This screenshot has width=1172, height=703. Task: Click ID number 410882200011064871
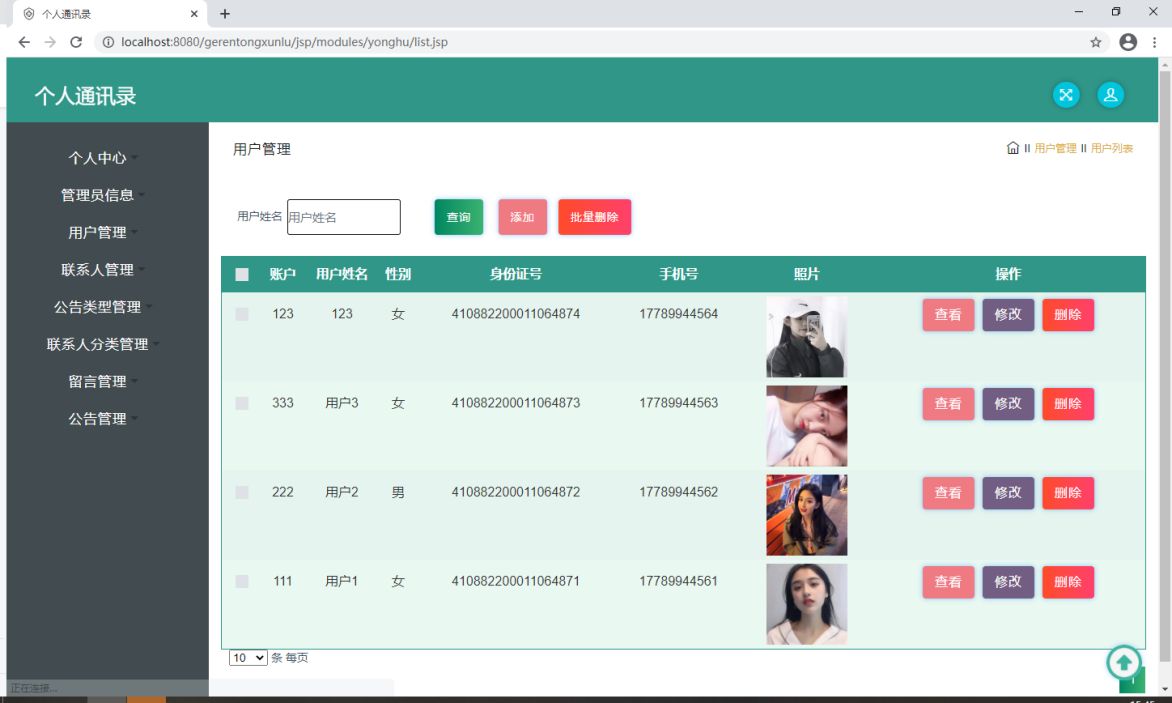pos(516,580)
